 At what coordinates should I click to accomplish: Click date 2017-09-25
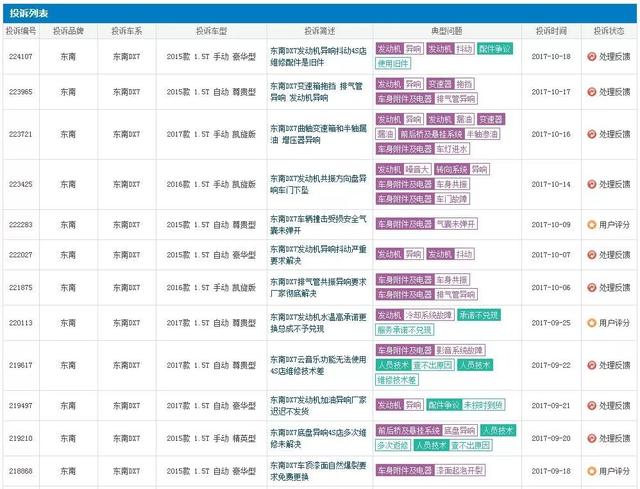tap(551, 323)
